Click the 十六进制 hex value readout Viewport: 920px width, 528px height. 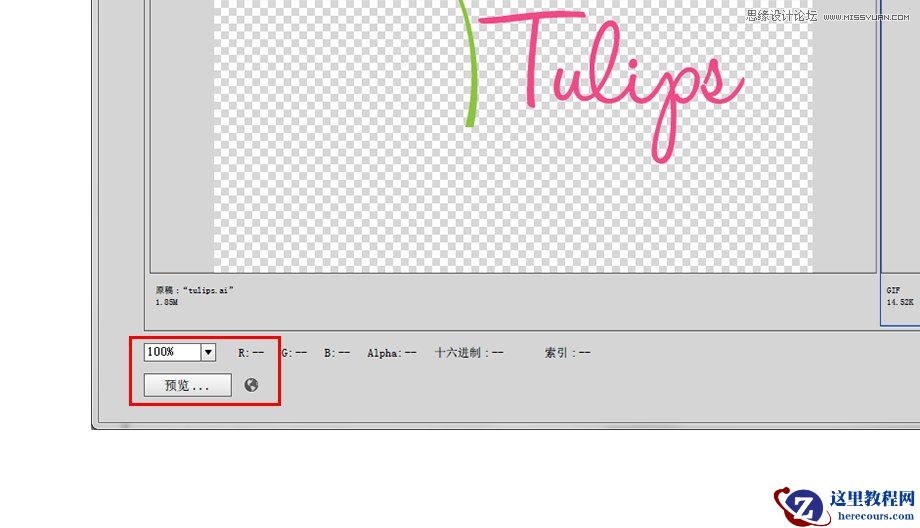point(469,353)
